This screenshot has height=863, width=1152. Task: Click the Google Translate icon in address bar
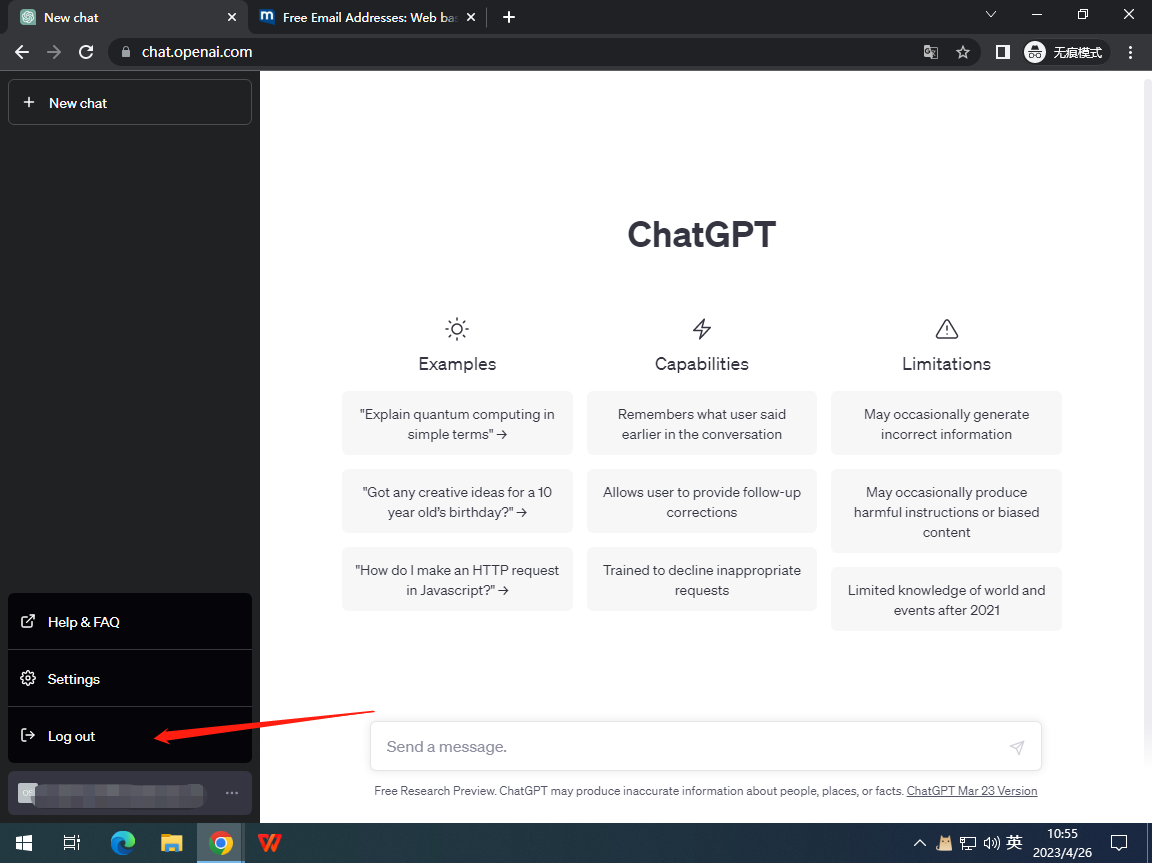click(930, 52)
